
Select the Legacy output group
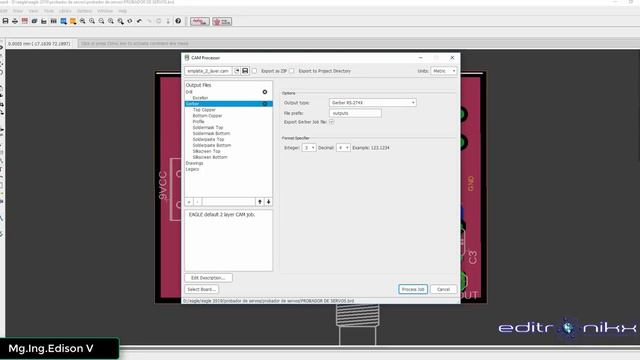pyautogui.click(x=192, y=169)
